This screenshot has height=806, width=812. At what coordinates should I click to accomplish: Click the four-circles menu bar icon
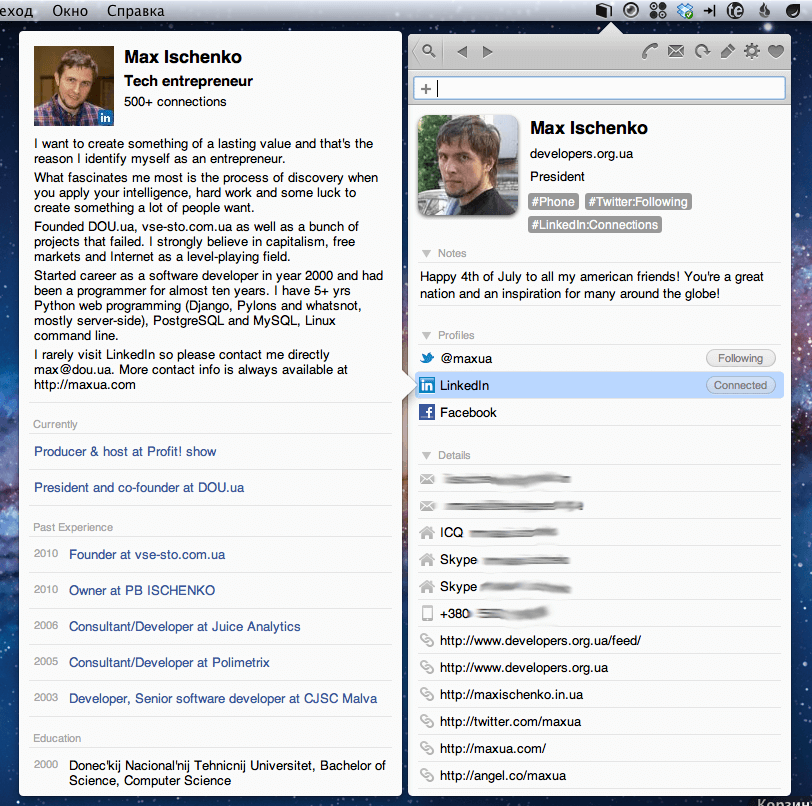pos(658,10)
